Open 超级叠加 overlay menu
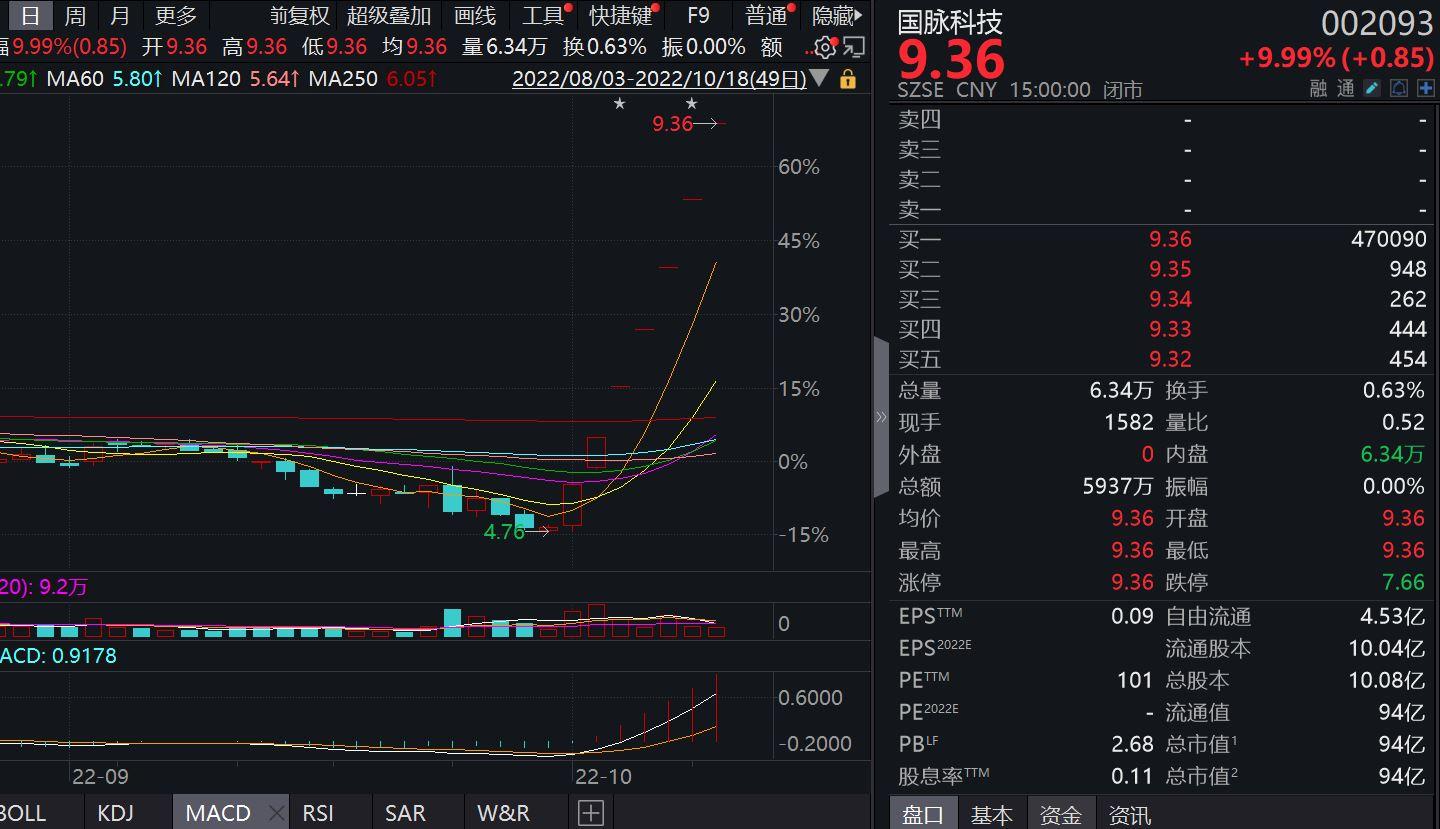The height and width of the screenshot is (829, 1440). click(x=389, y=16)
